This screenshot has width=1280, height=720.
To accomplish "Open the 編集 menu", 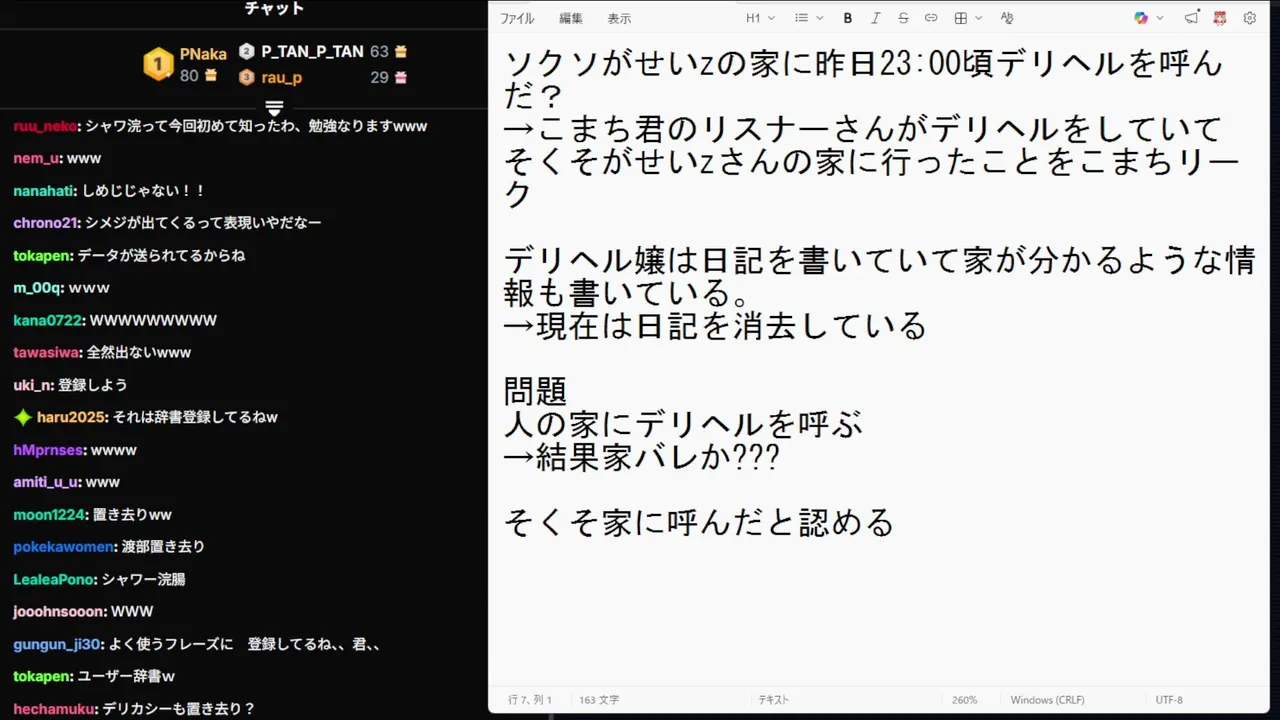I will pyautogui.click(x=571, y=18).
